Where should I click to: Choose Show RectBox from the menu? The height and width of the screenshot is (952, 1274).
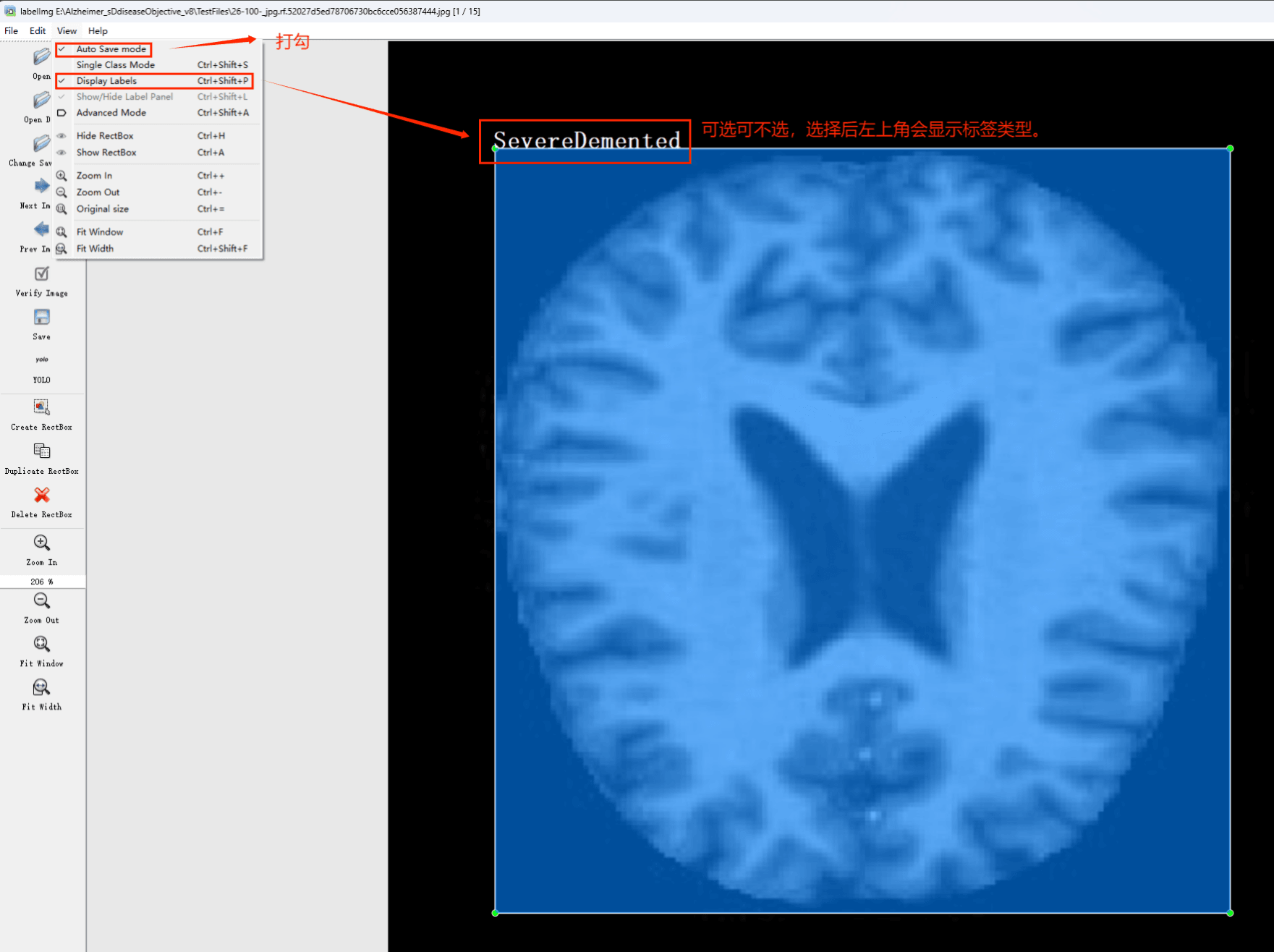pyautogui.click(x=158, y=153)
